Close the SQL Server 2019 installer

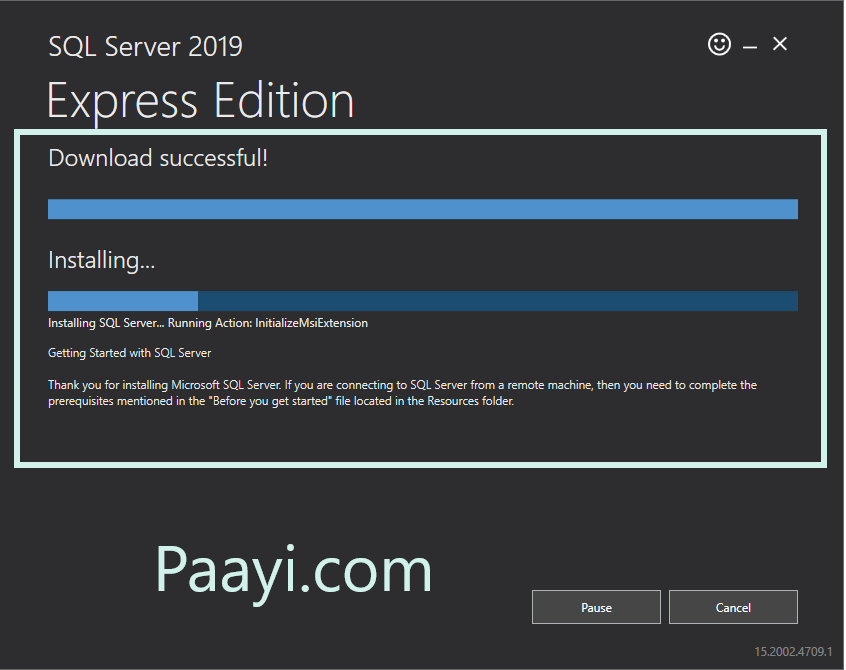pyautogui.click(x=780, y=44)
